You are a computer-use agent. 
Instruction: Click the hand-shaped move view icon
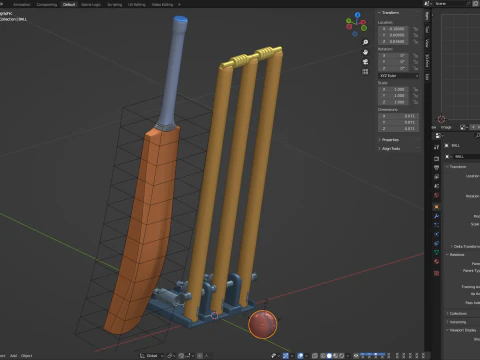365,52
